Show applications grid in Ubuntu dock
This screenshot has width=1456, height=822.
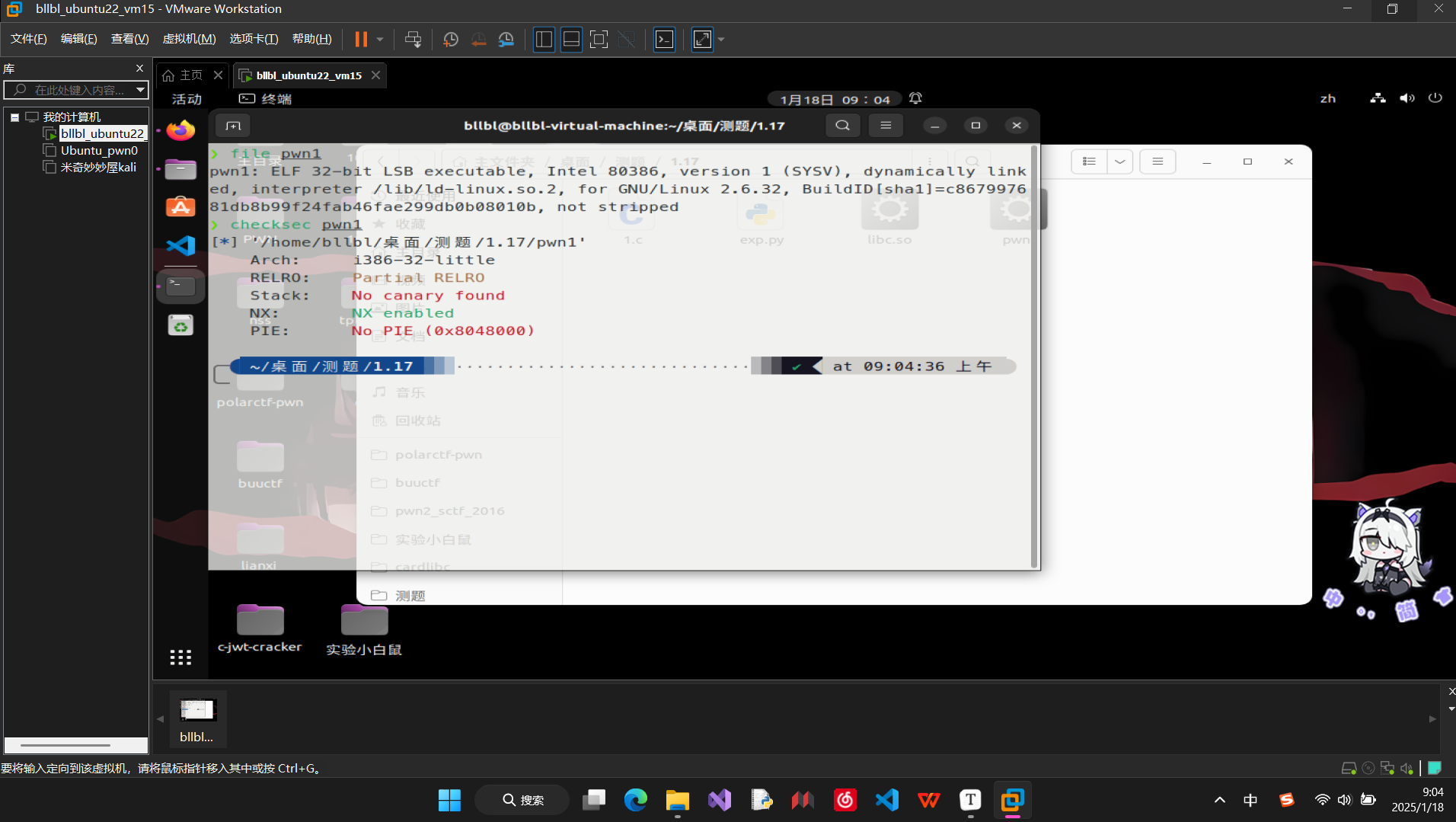pos(180,657)
